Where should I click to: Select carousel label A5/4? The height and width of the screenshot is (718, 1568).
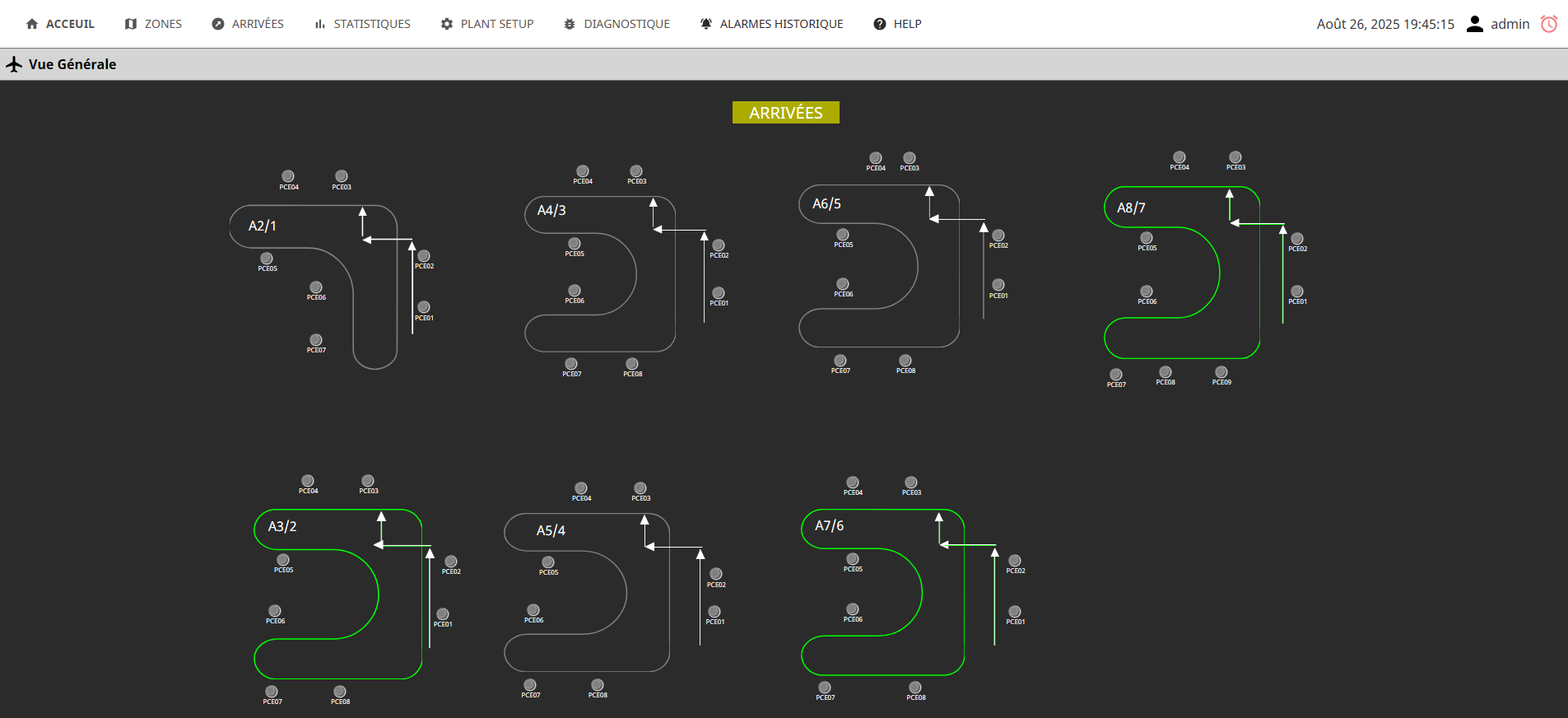(x=551, y=530)
